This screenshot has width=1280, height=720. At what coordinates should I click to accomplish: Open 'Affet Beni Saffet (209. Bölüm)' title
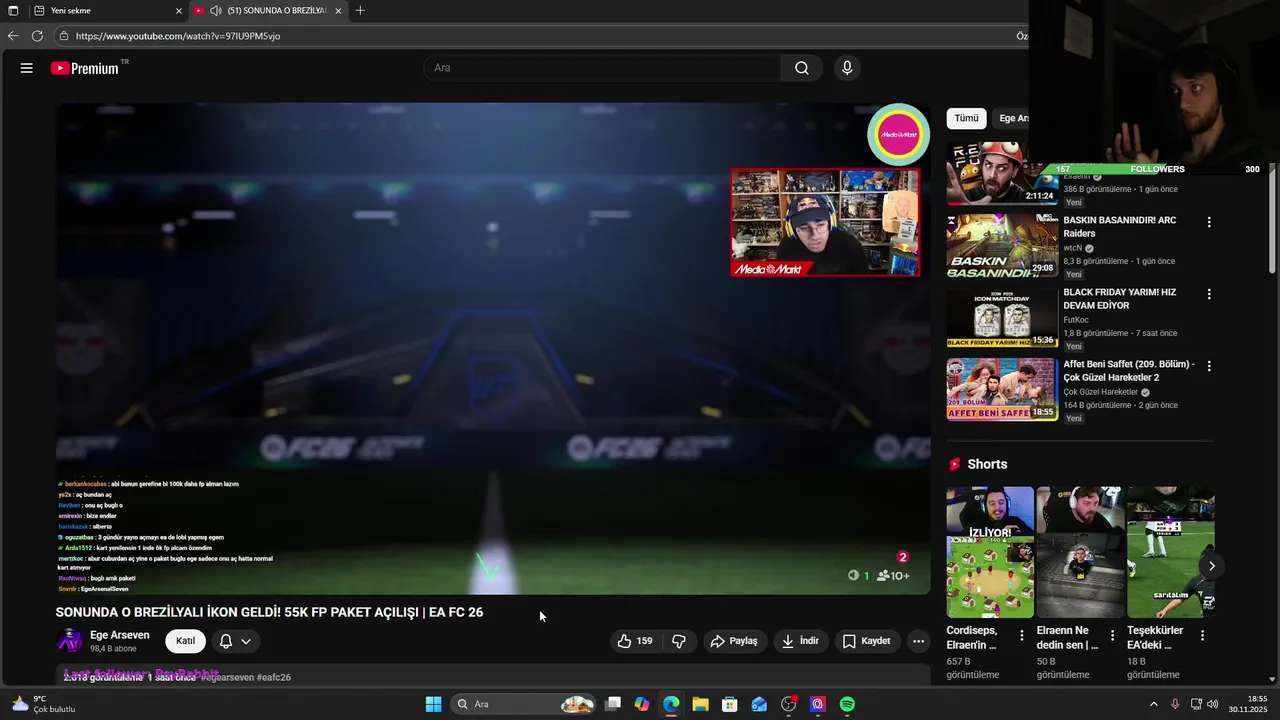pyautogui.click(x=1129, y=371)
